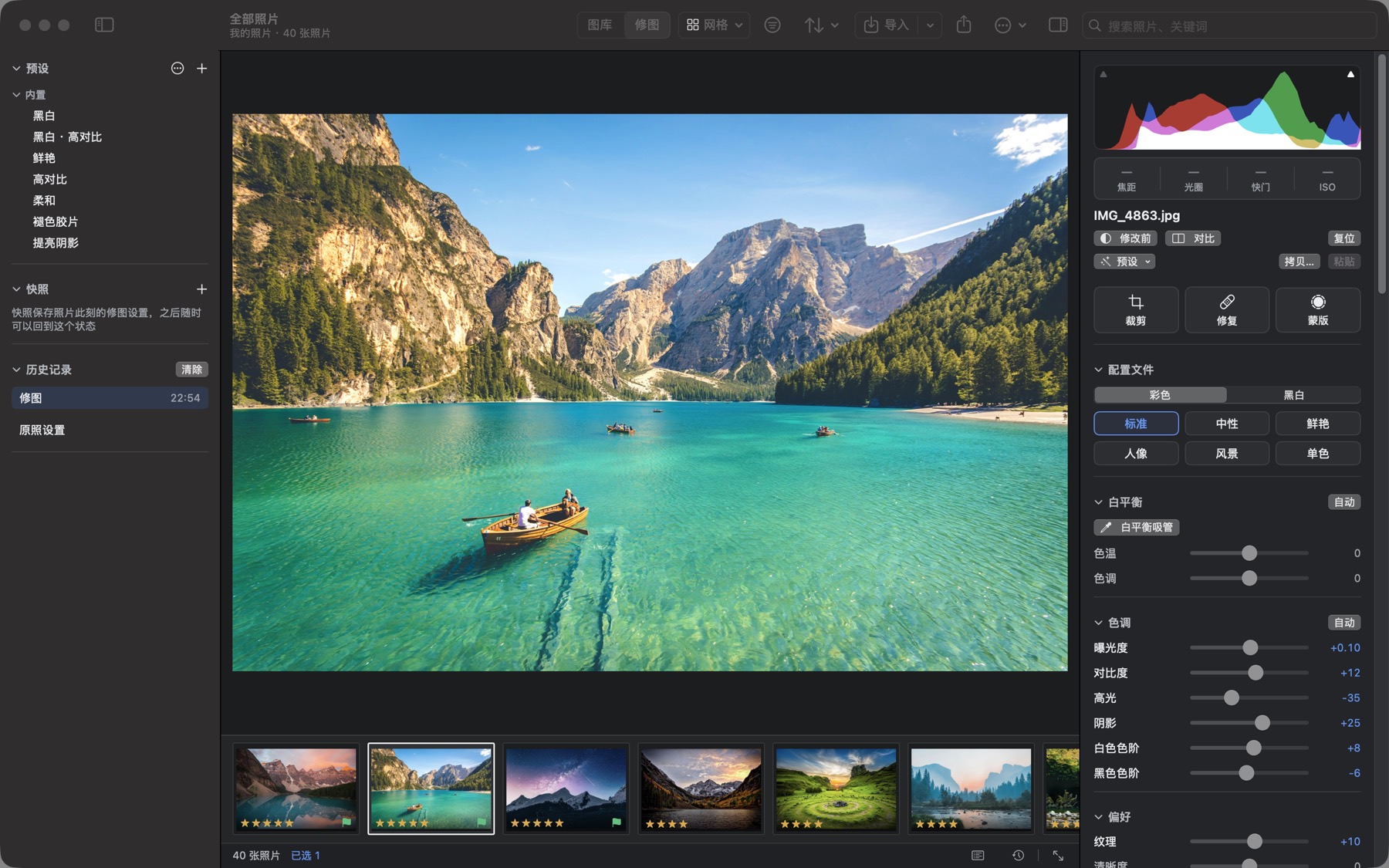Collapse the History (历史记录) section

[x=16, y=370]
